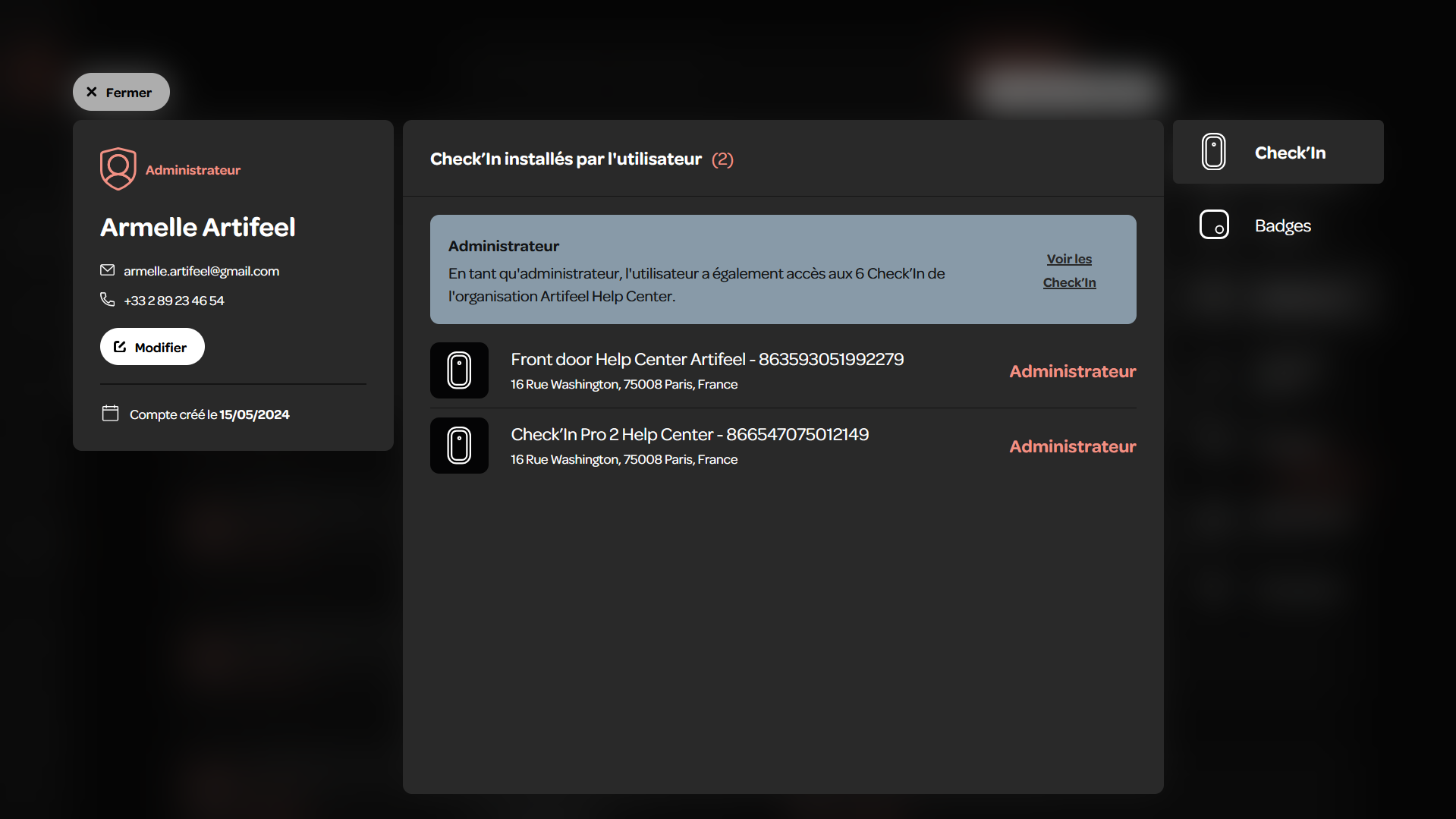Click the Check'In Pro 2 device icon

(x=459, y=446)
